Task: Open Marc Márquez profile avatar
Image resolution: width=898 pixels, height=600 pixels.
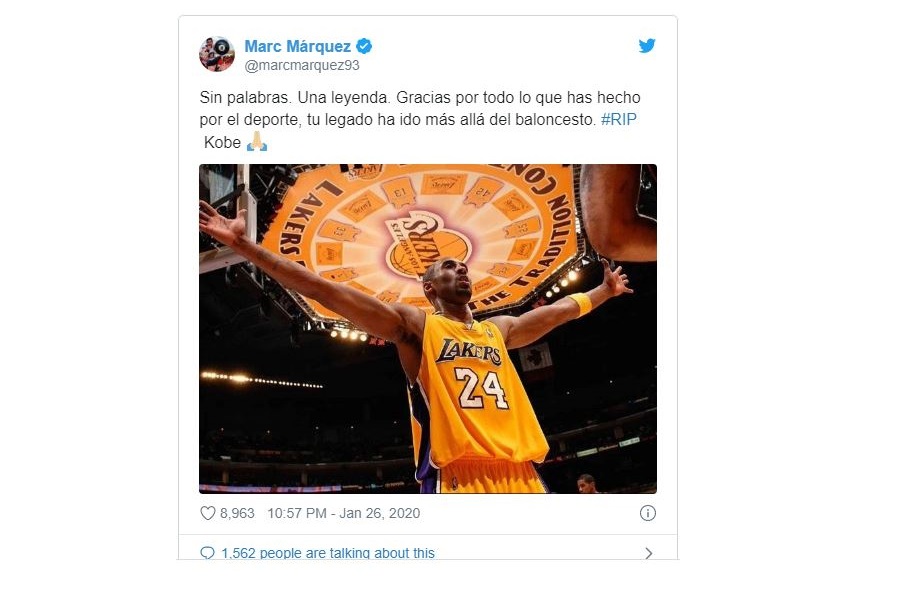Action: [x=216, y=54]
